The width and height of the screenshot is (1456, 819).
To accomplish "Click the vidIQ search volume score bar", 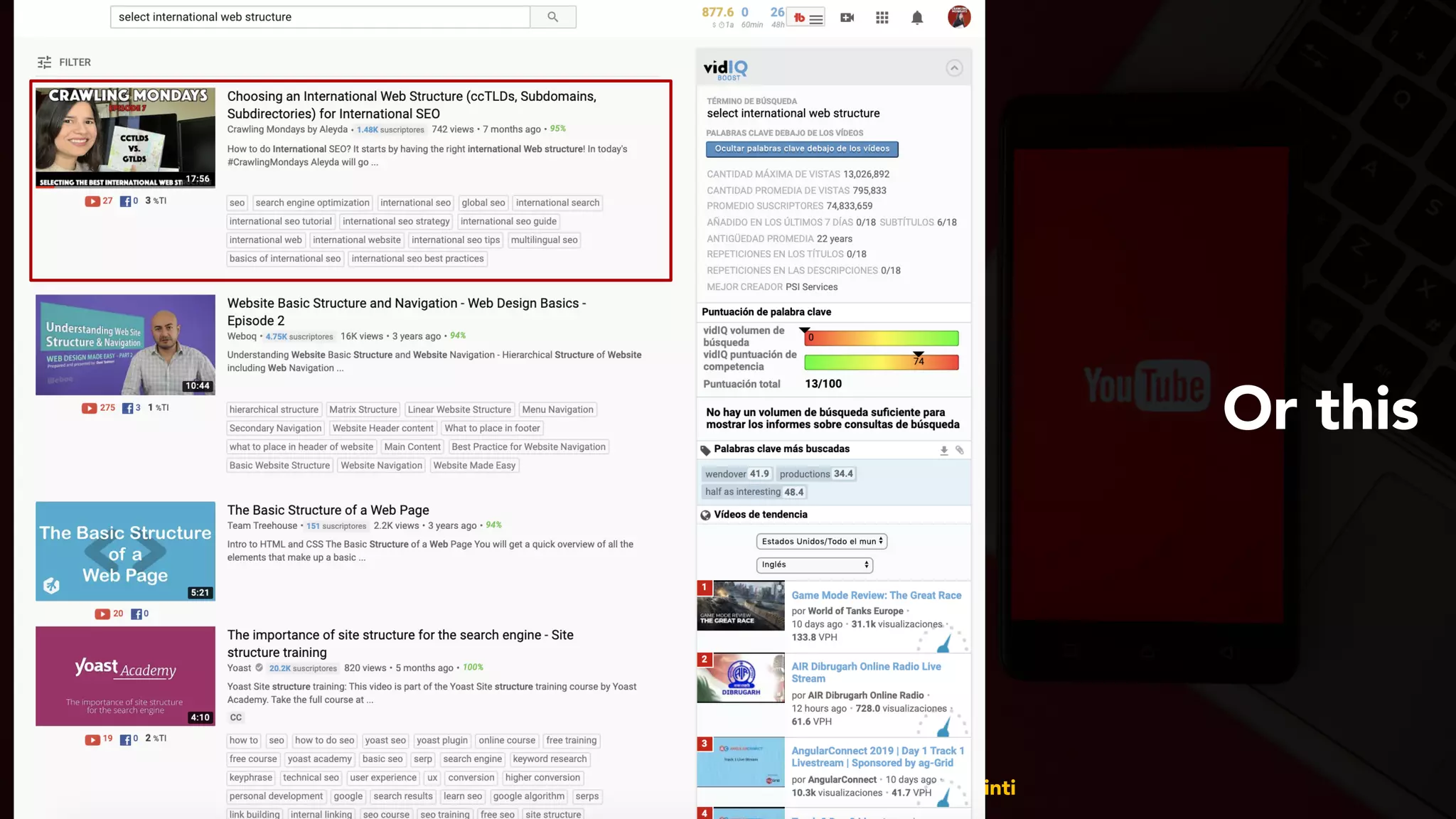I will tap(882, 338).
